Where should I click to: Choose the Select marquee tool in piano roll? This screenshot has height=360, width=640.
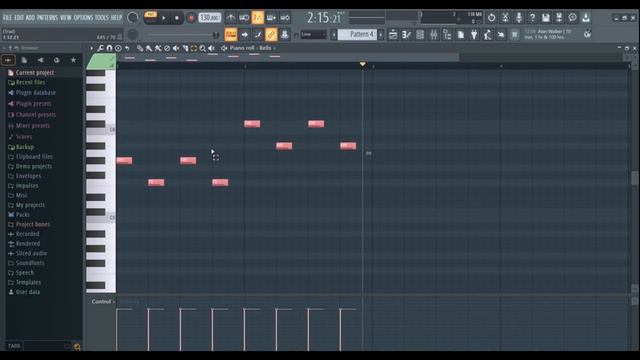tap(193, 48)
